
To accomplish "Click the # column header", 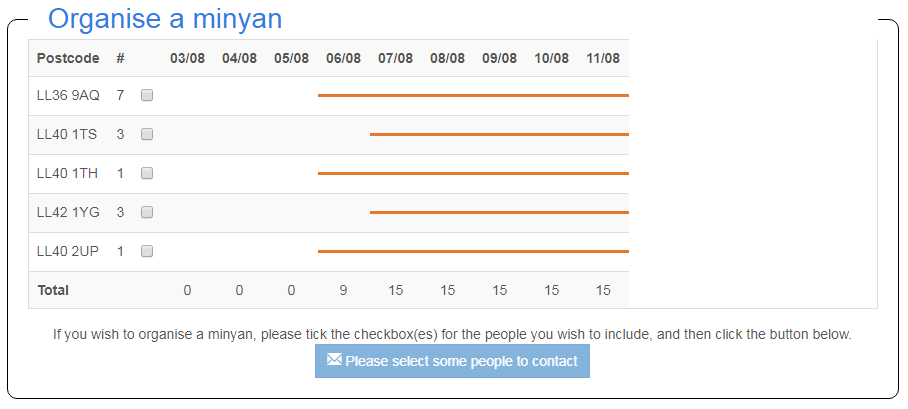I will (120, 59).
